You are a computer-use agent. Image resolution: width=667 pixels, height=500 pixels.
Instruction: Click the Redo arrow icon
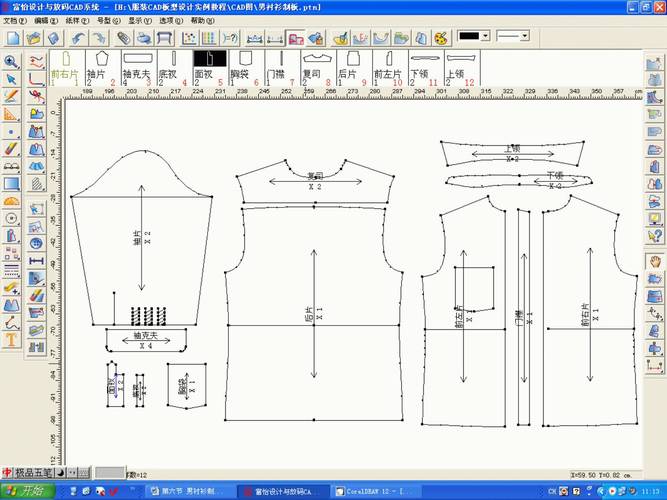(99, 38)
